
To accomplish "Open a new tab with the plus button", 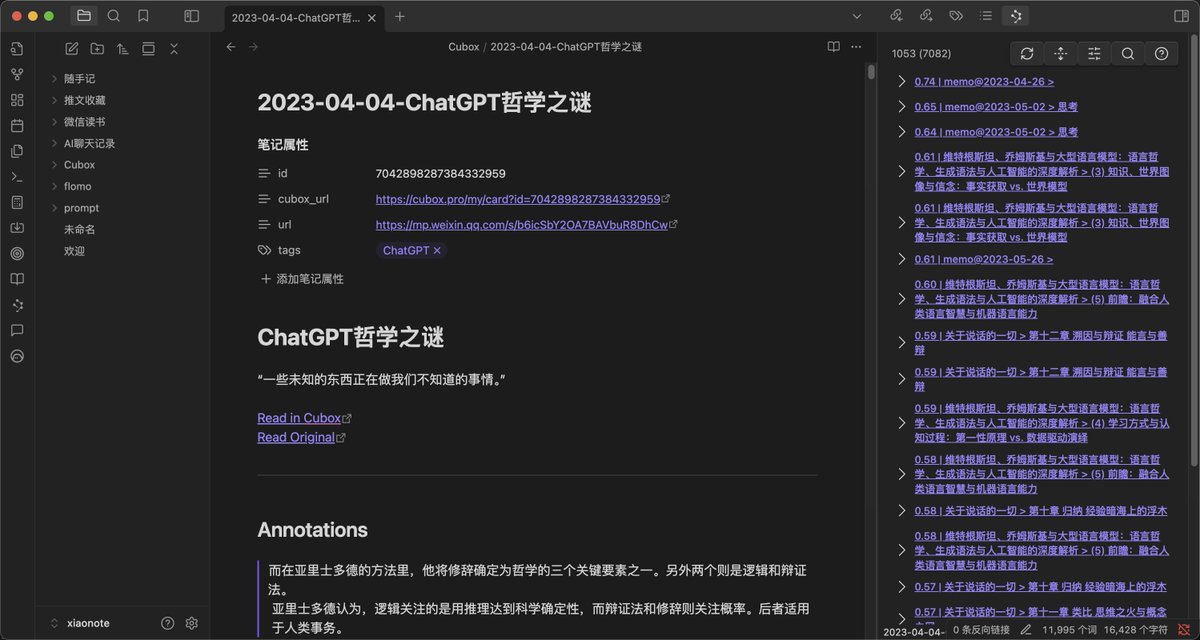I will tap(400, 16).
